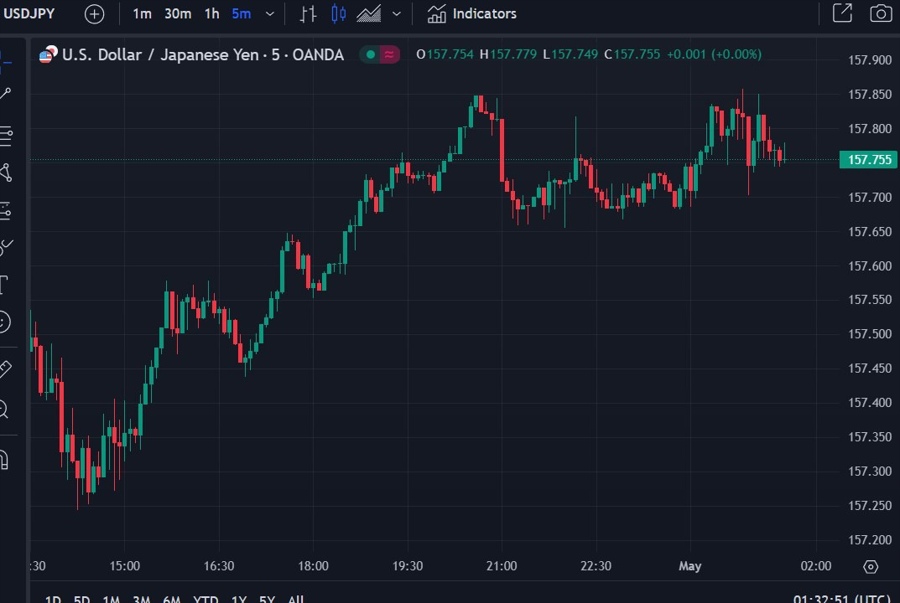Click the open value O157.754

click(x=445, y=55)
